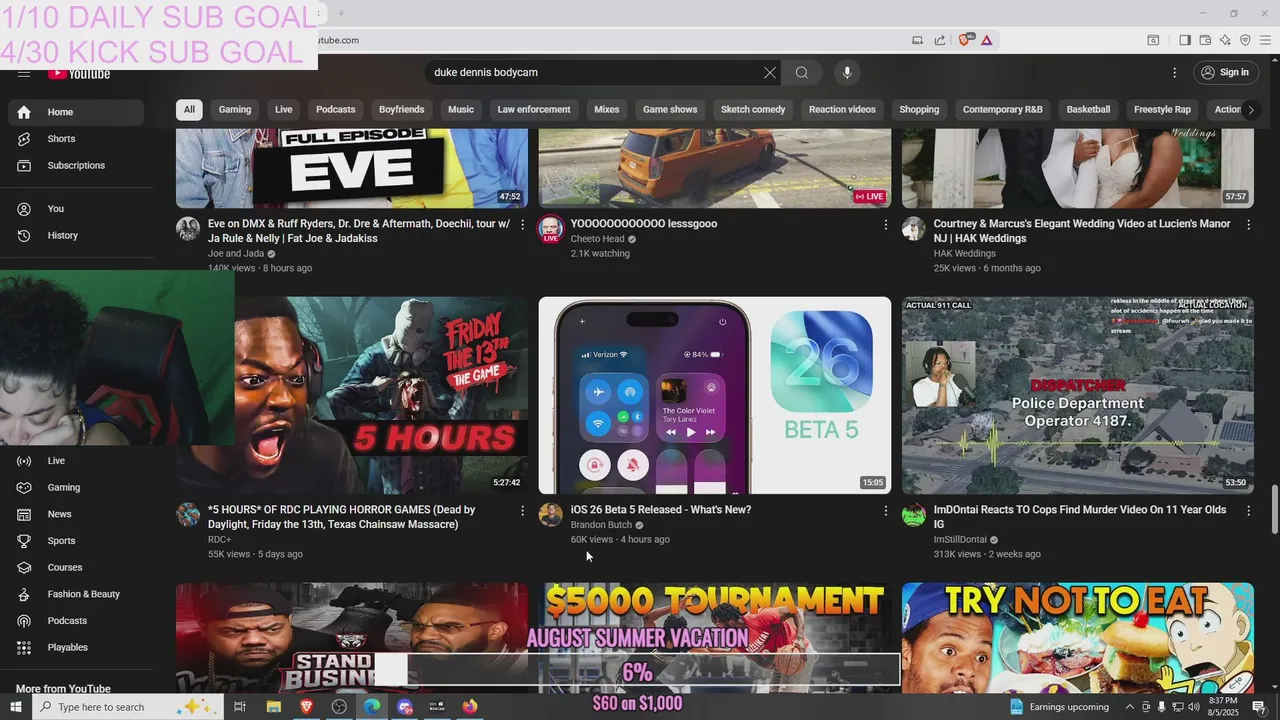Select the Shopping filter chip

pos(919,110)
